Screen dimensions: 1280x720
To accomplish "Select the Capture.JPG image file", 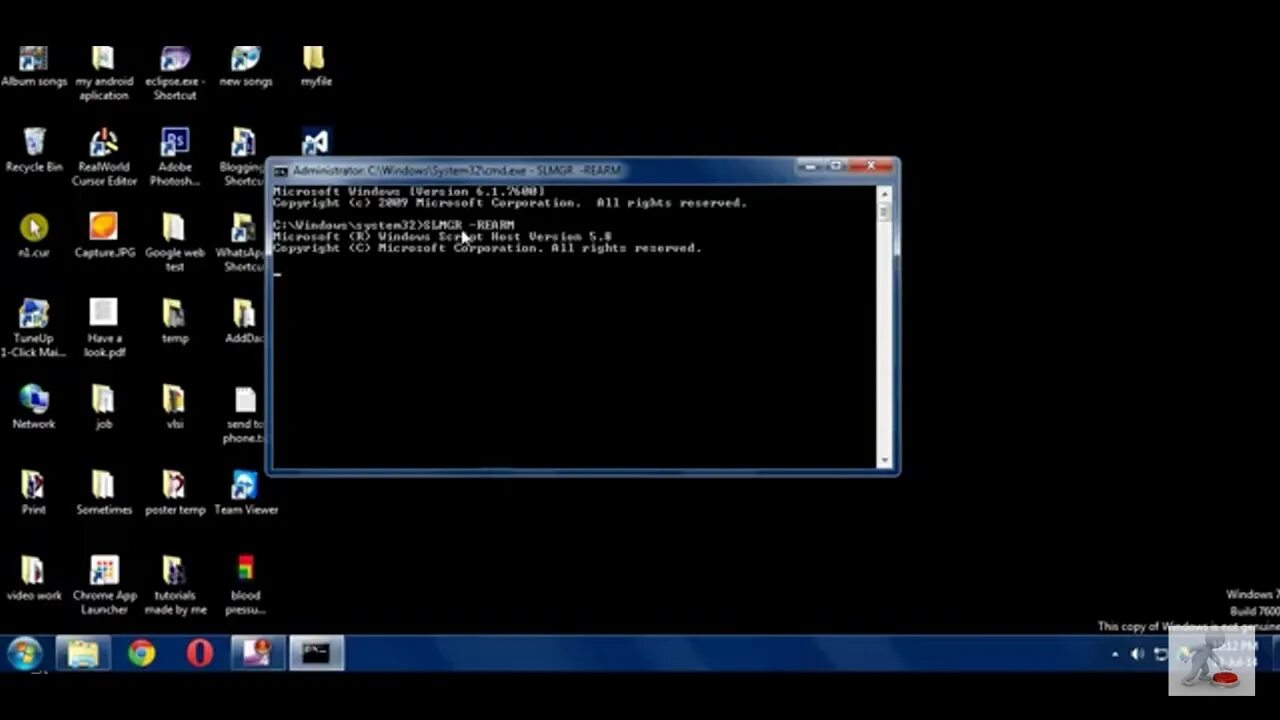I will click(x=104, y=237).
